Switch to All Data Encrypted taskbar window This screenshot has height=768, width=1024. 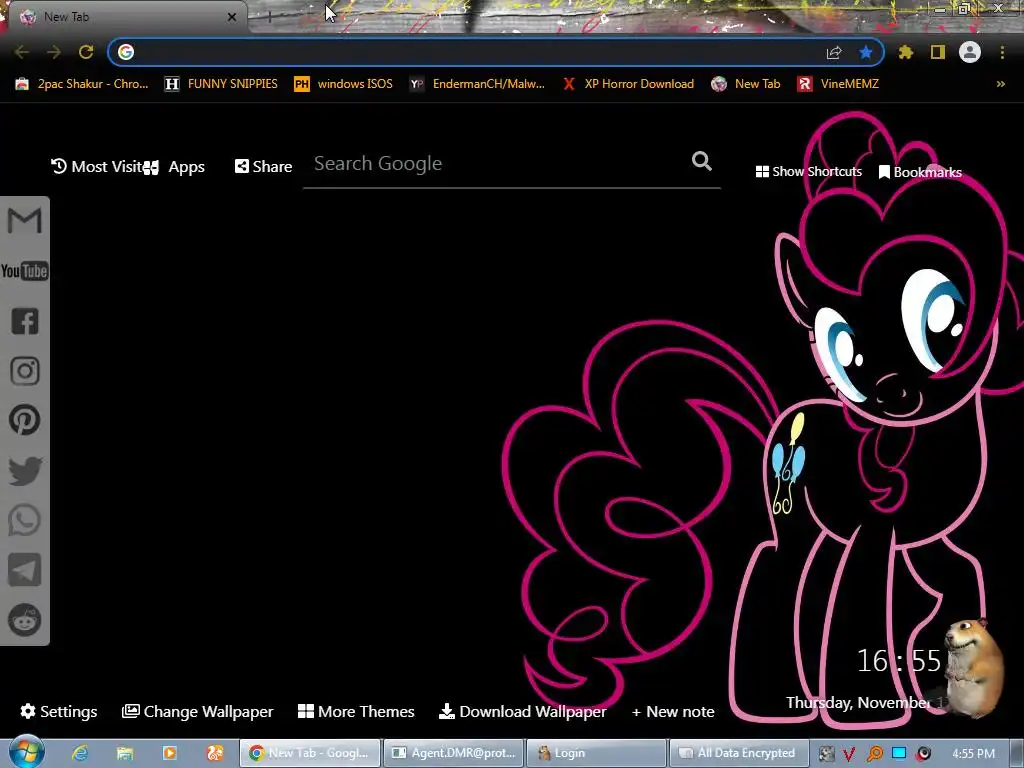point(739,753)
